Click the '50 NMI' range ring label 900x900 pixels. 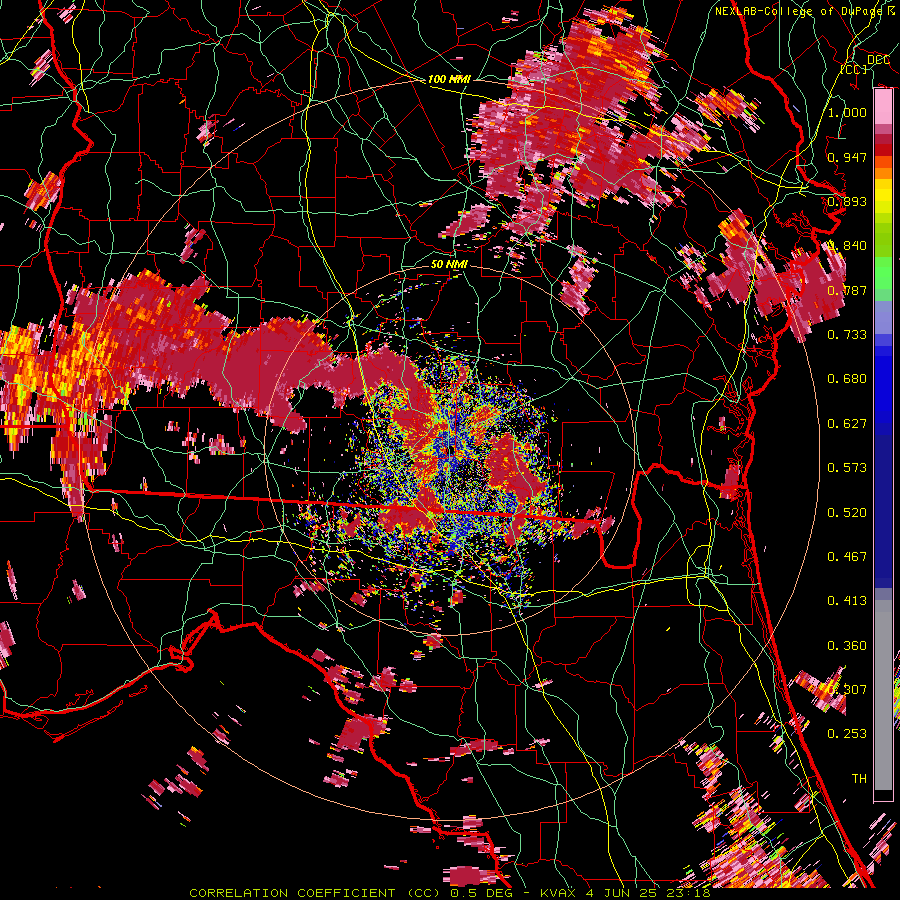coord(449,265)
